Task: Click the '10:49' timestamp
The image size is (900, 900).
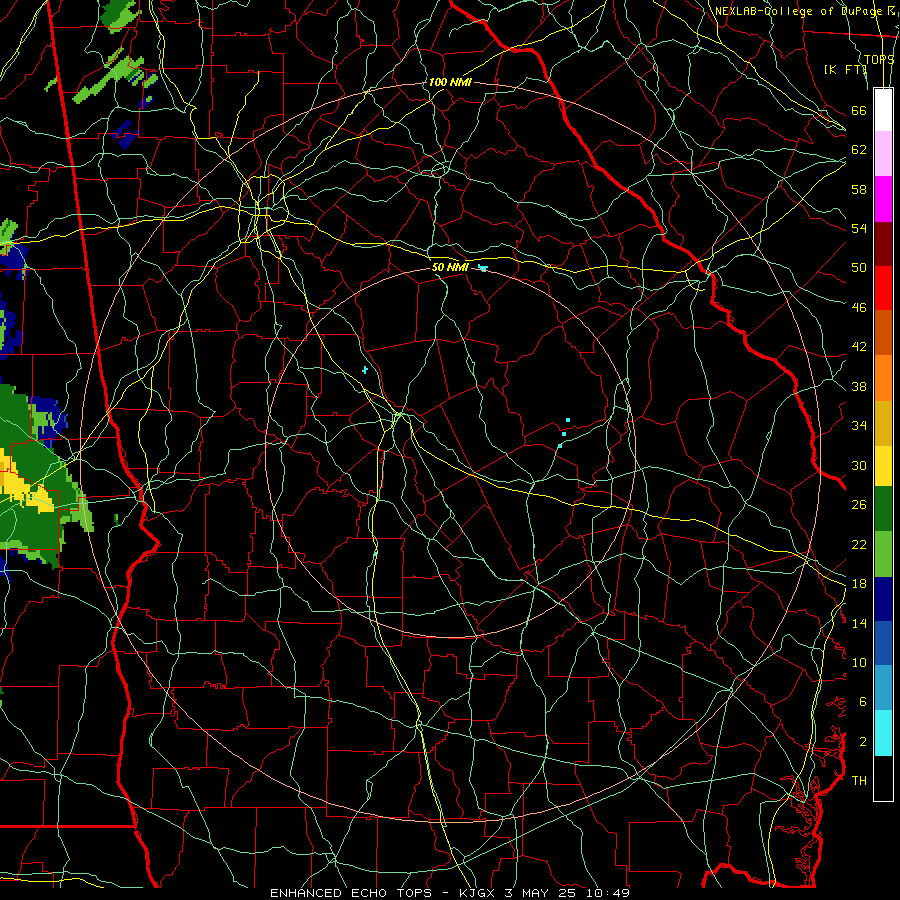Action: (x=608, y=893)
